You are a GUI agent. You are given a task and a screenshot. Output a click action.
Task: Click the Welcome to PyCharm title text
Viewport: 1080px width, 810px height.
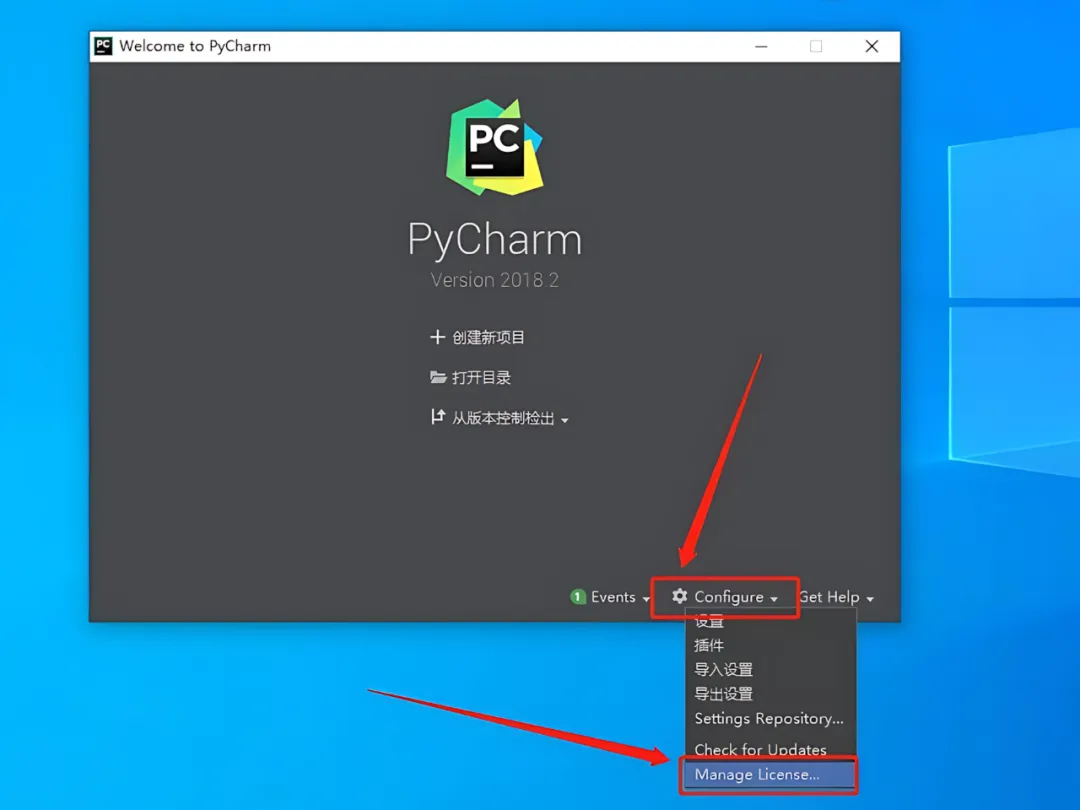195,46
